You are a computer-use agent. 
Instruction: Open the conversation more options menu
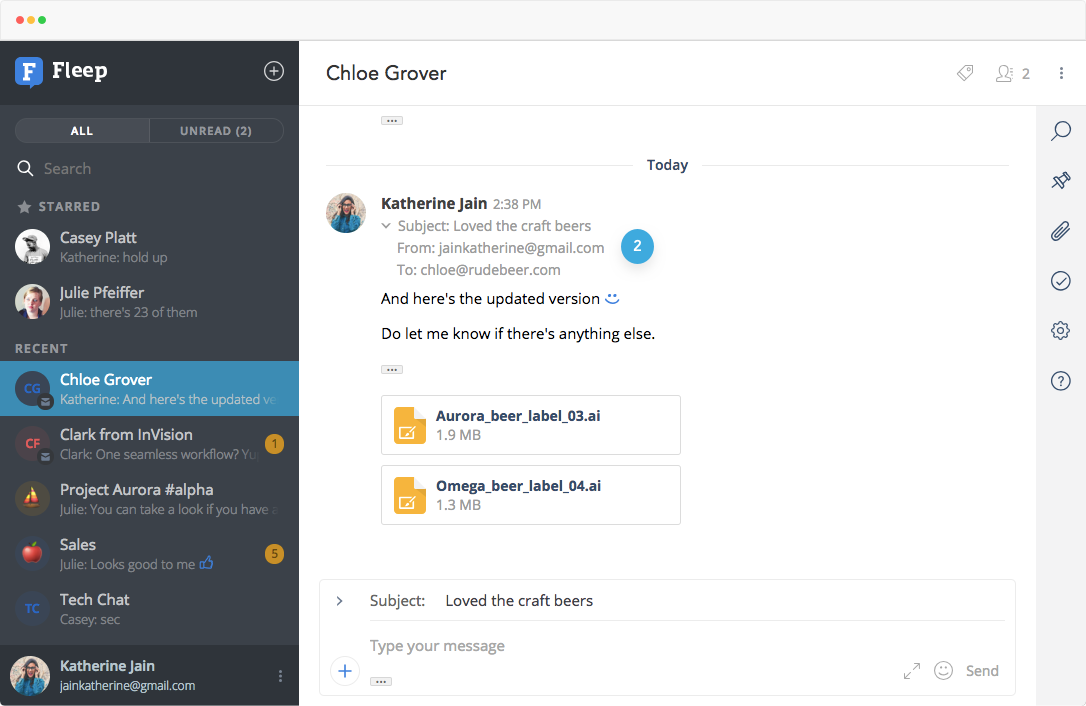tap(1061, 73)
